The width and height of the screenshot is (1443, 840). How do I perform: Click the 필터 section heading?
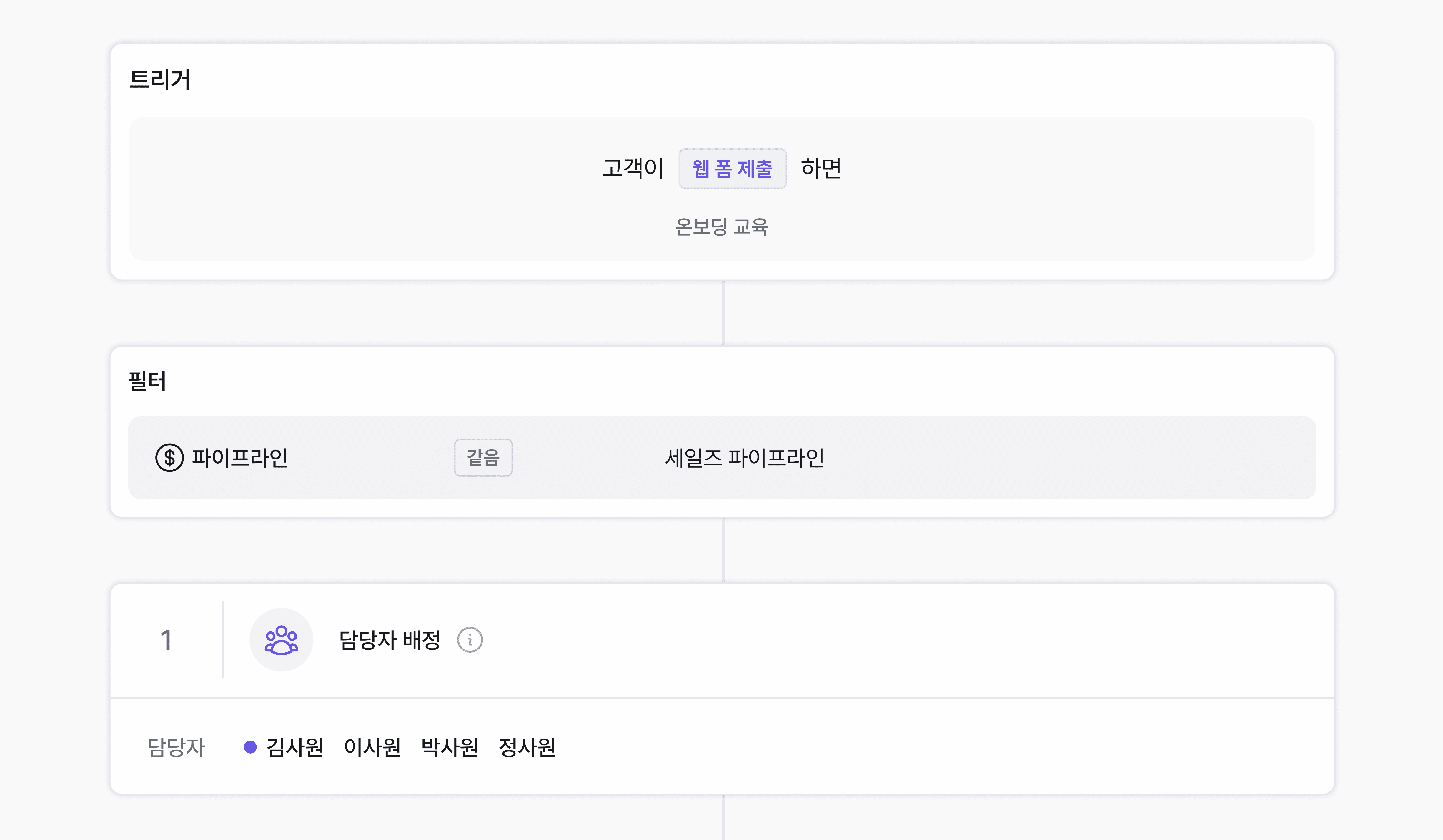148,381
